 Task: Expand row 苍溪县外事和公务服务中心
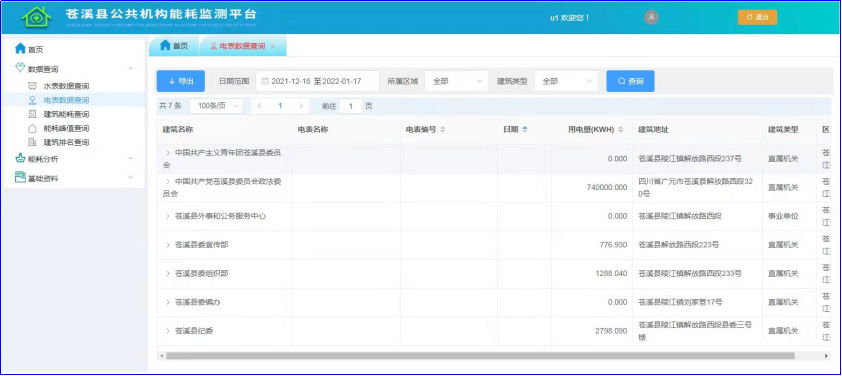click(168, 216)
